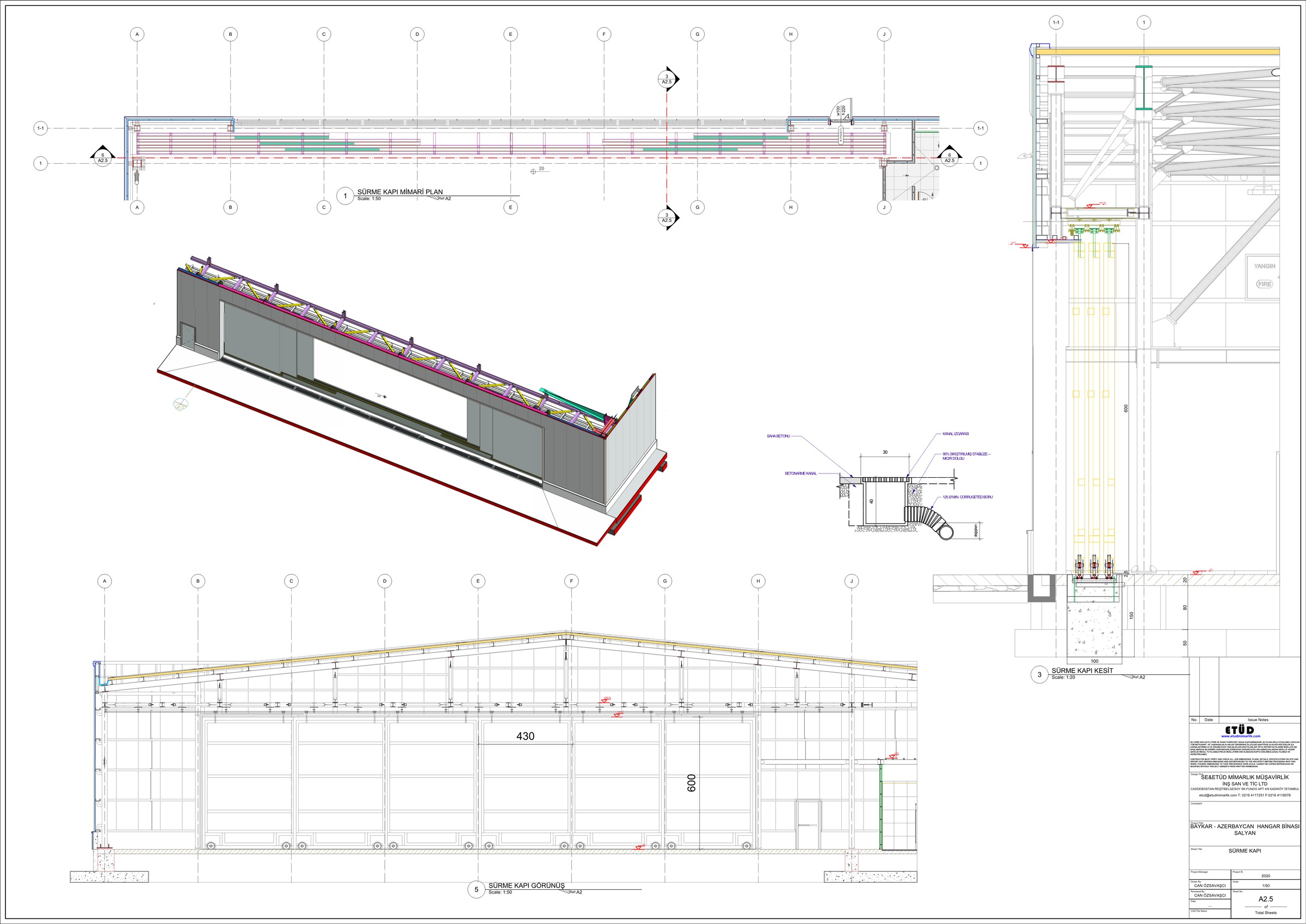This screenshot has height=924, width=1306.
Task: Click the ETÜD company logo
Action: pyautogui.click(x=1240, y=730)
